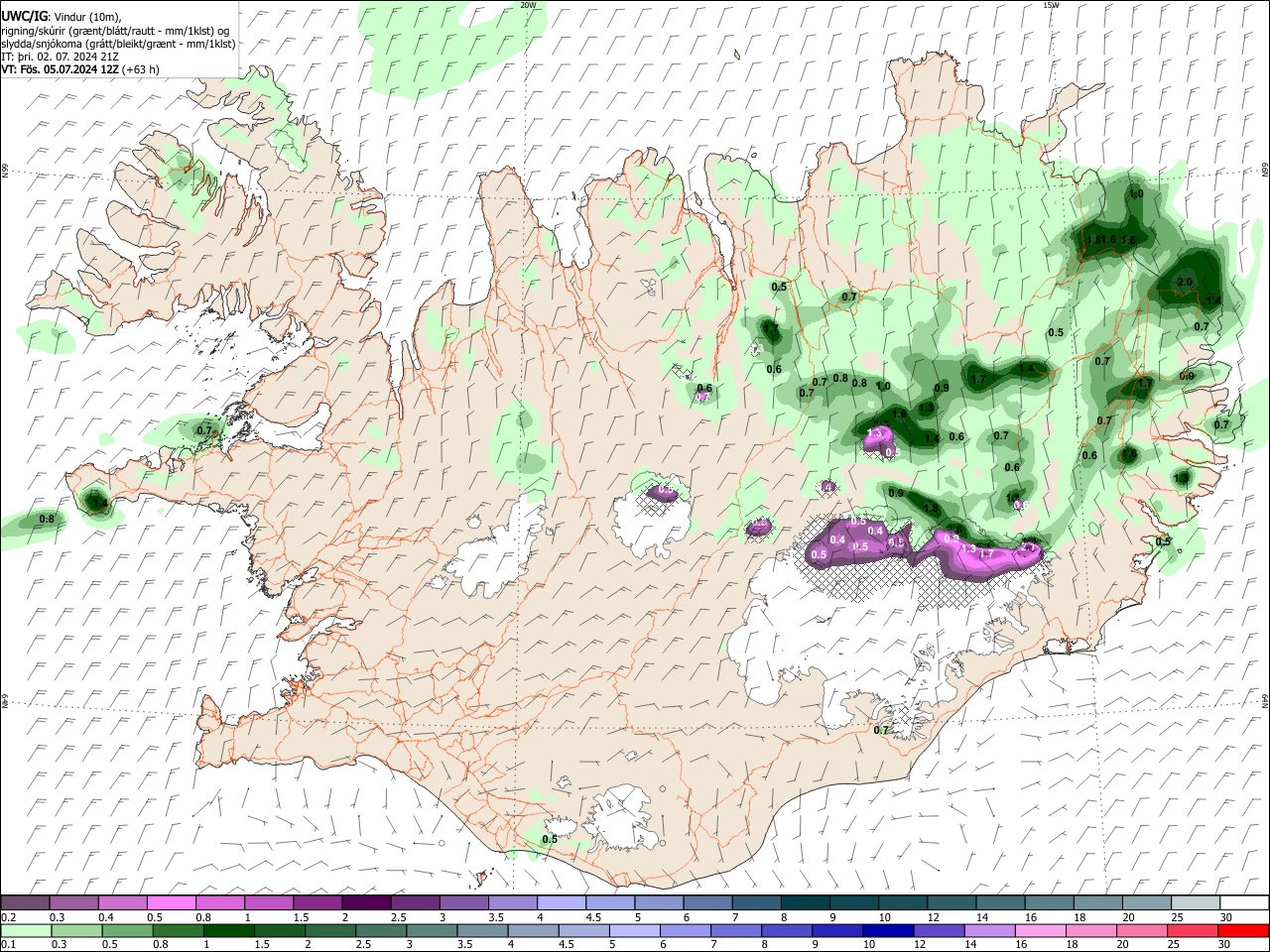Click the '0.1' label starting the lower legend row

pos(8,945)
